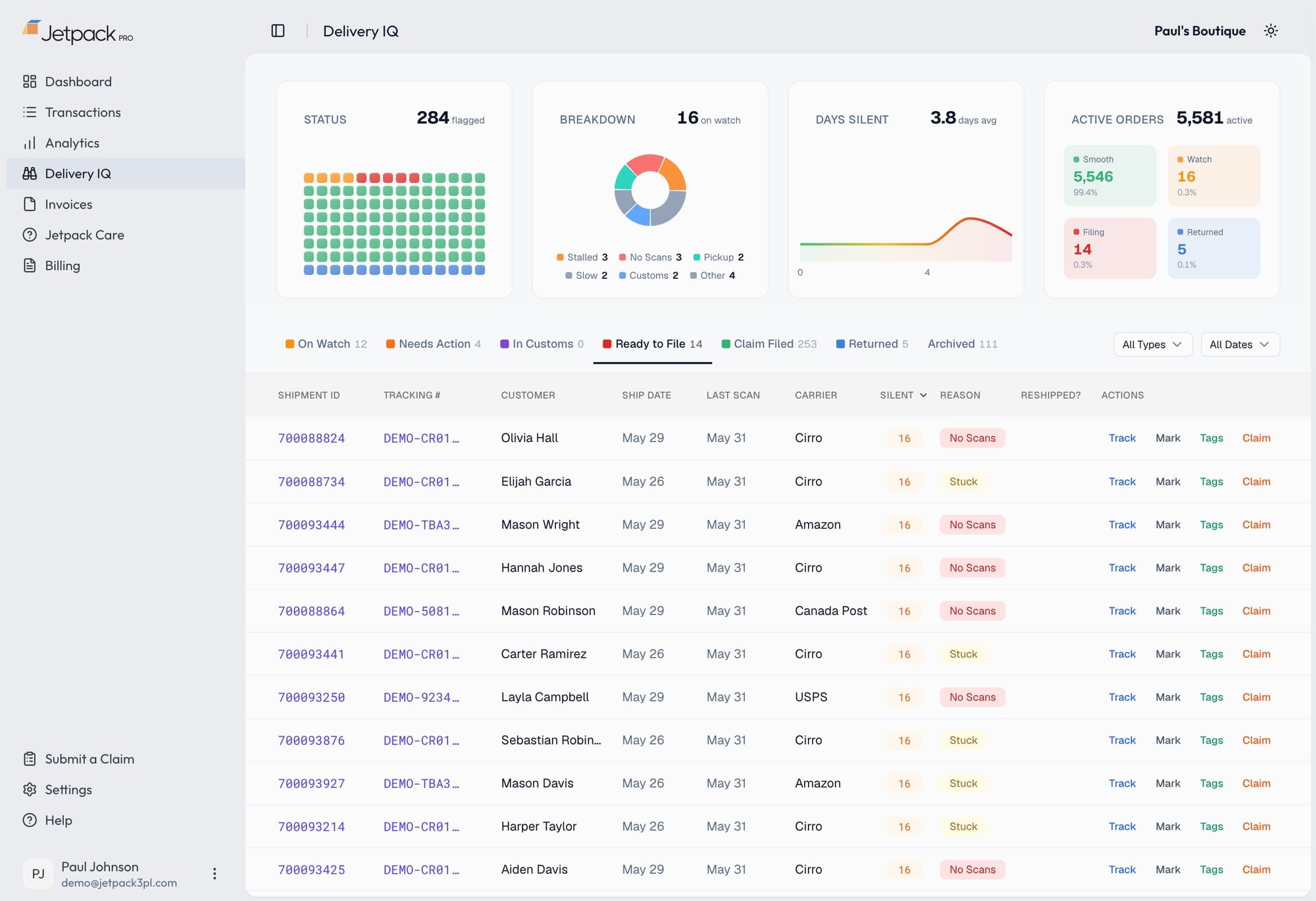This screenshot has width=1316, height=901.
Task: Switch theme with the sun icon
Action: (1271, 31)
